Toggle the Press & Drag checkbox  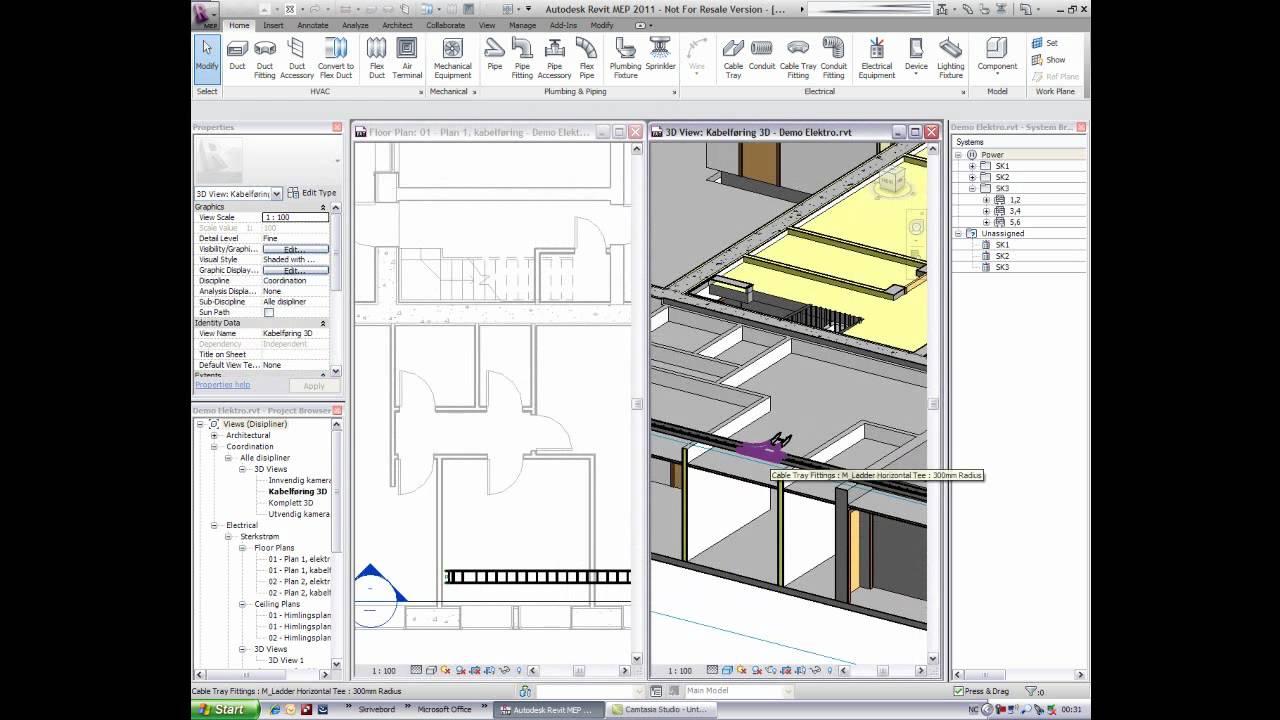click(x=958, y=691)
